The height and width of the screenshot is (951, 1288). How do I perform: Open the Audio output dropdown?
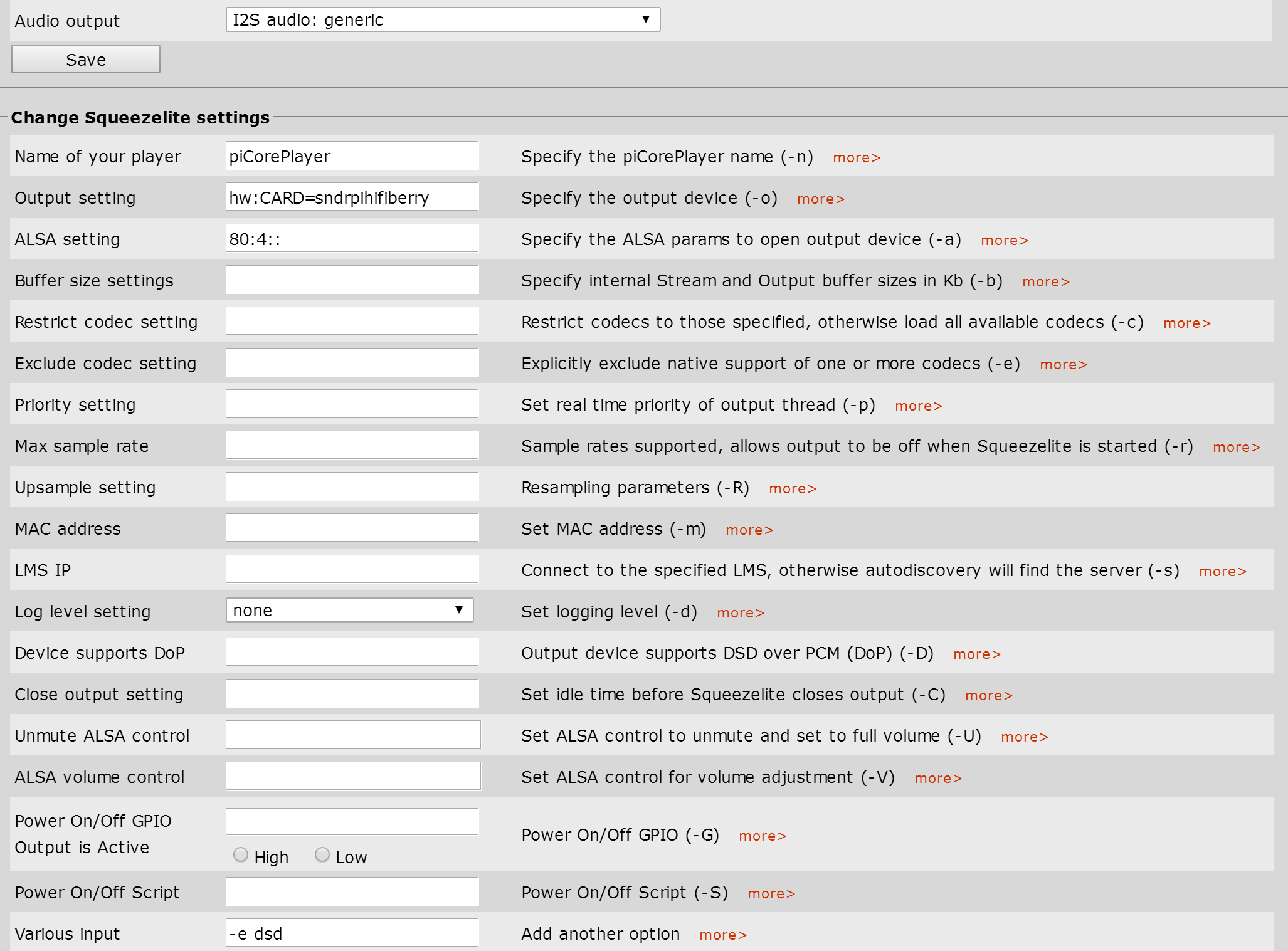point(443,19)
